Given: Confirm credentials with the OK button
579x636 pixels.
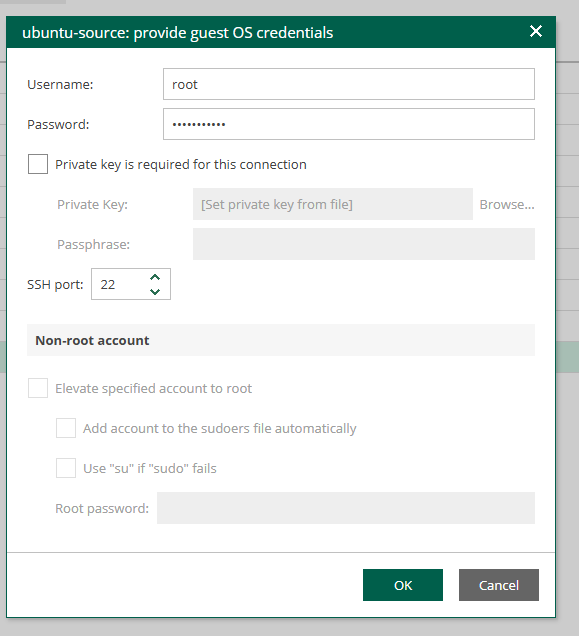Looking at the screenshot, I should (x=403, y=585).
